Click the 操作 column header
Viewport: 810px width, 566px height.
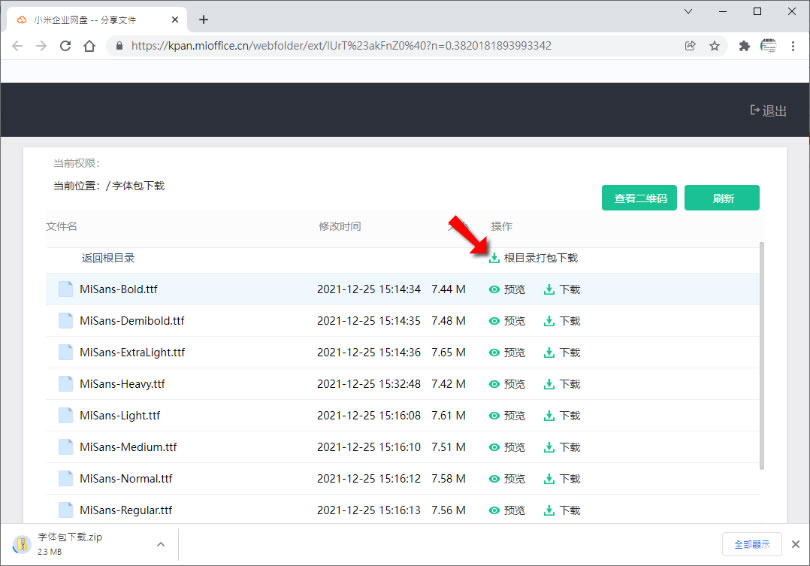501,226
